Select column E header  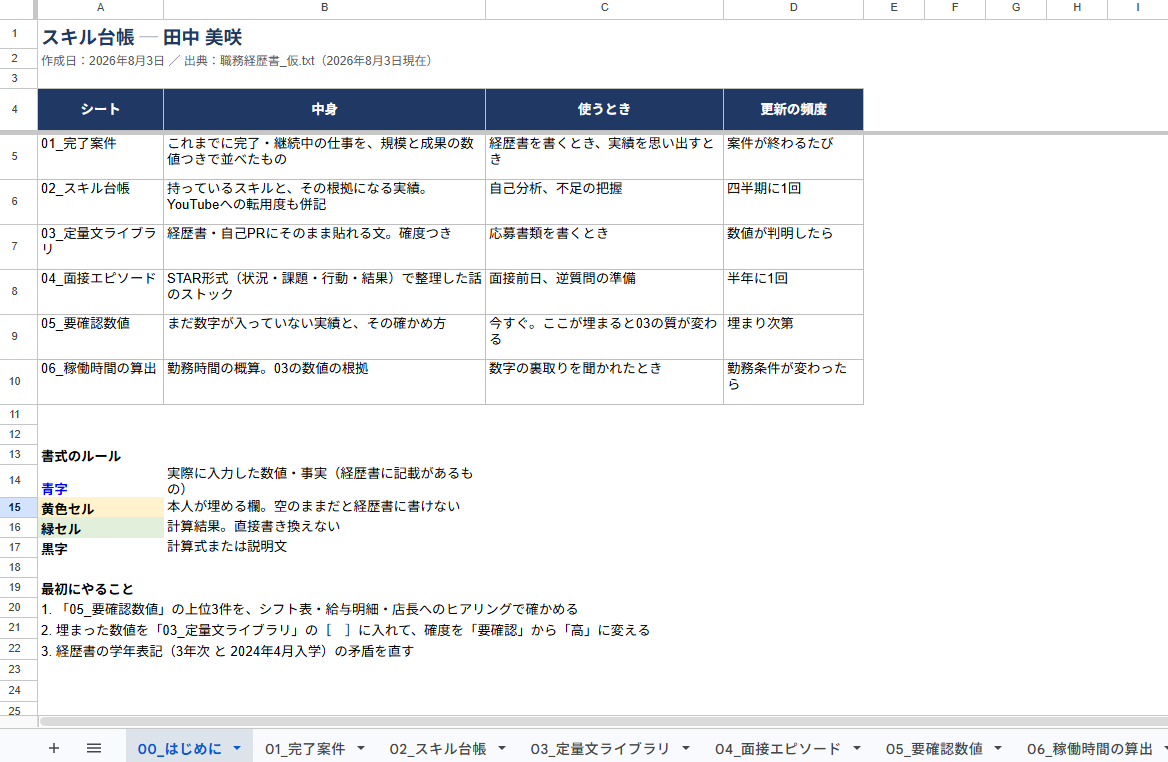point(894,7)
